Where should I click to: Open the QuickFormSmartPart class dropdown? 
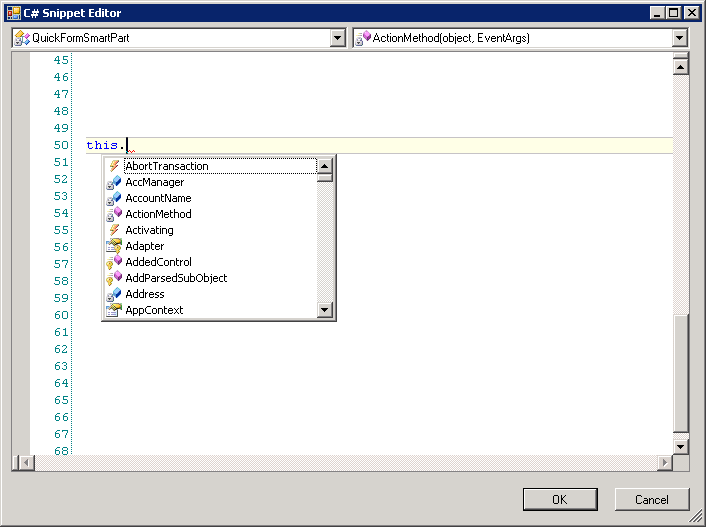pos(337,38)
